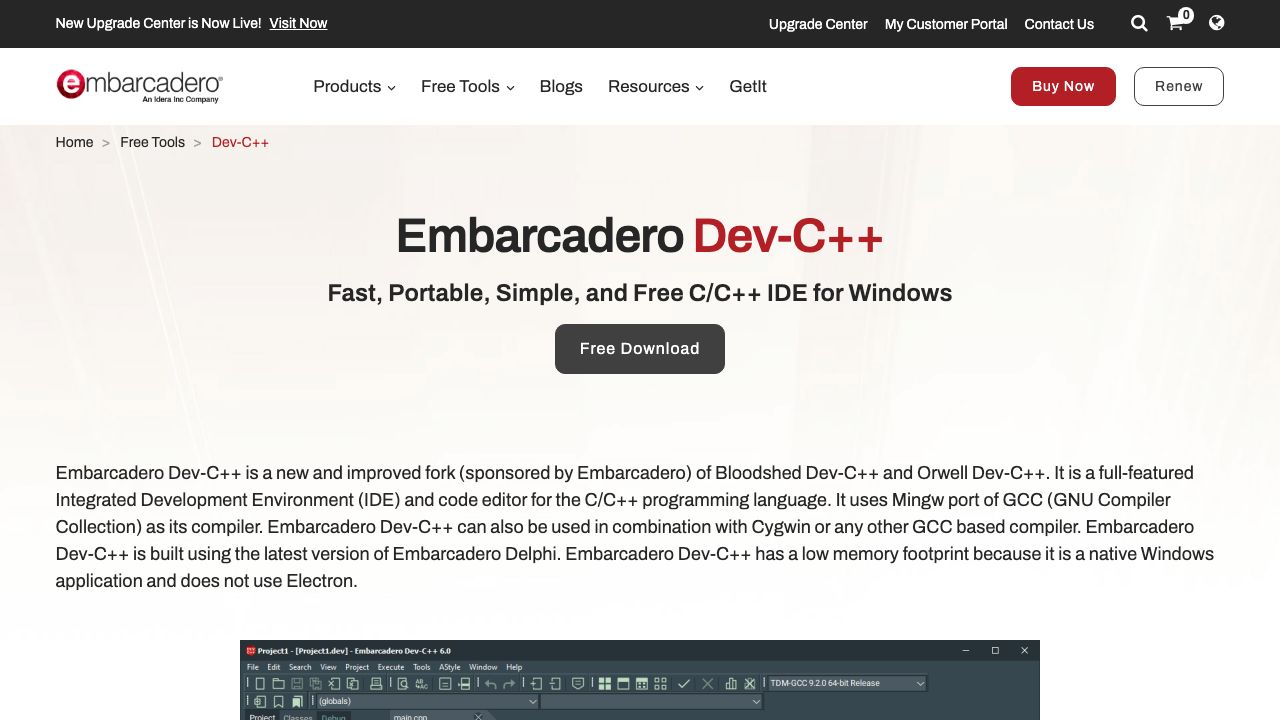This screenshot has width=1280, height=720.
Task: Click Save disk icon in Dev-C++ screenshot
Action: click(x=297, y=683)
